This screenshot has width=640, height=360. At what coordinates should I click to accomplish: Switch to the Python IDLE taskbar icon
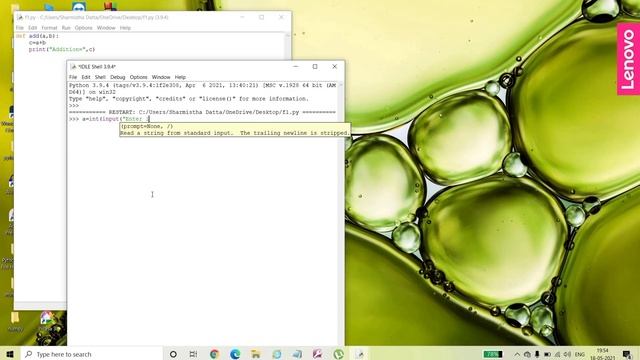pos(359,354)
